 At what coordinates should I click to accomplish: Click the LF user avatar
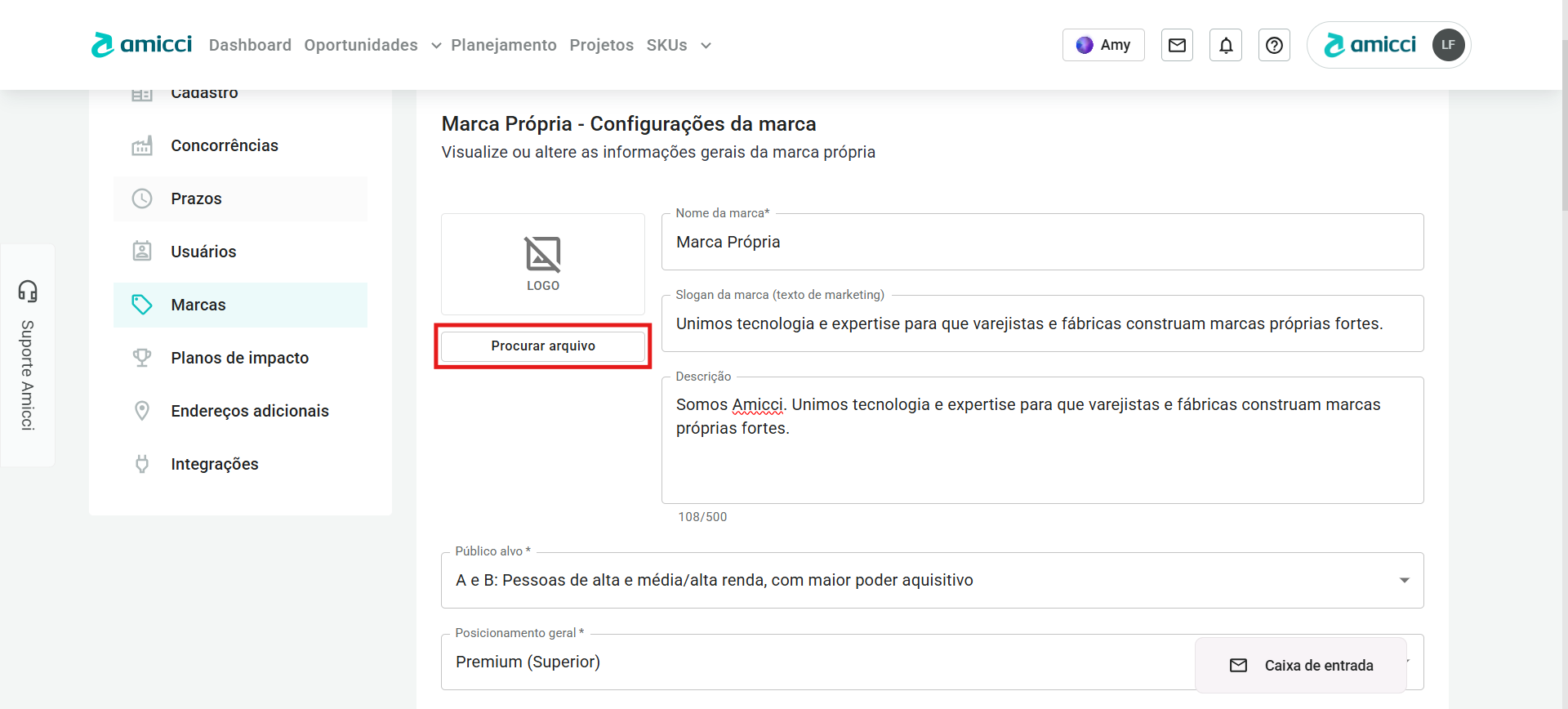point(1448,45)
